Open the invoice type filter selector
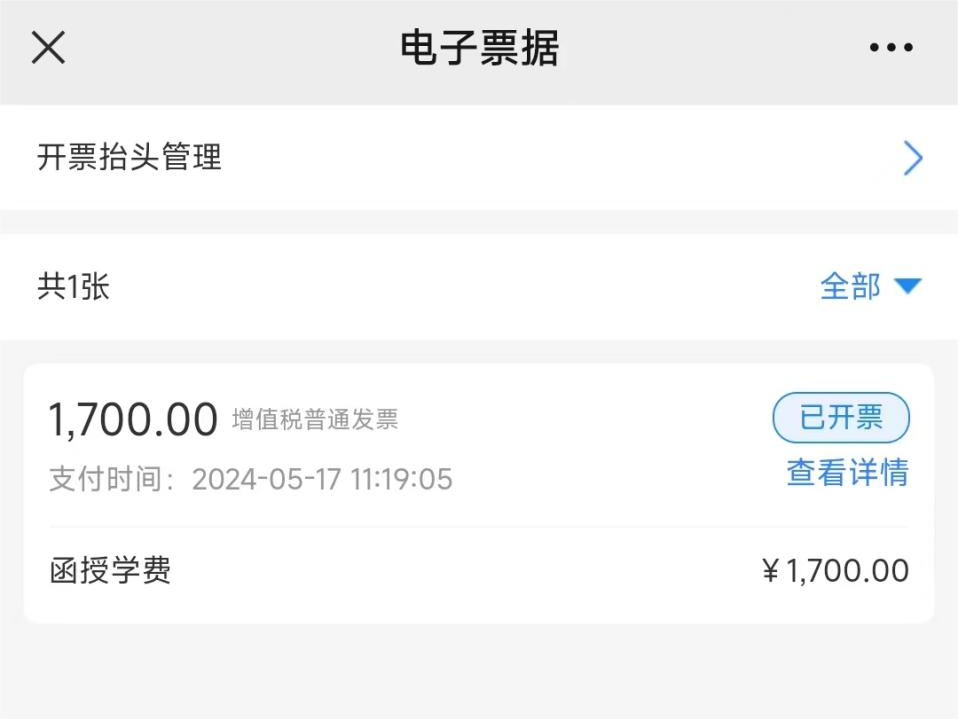Screen dimensions: 958x719 [871, 286]
